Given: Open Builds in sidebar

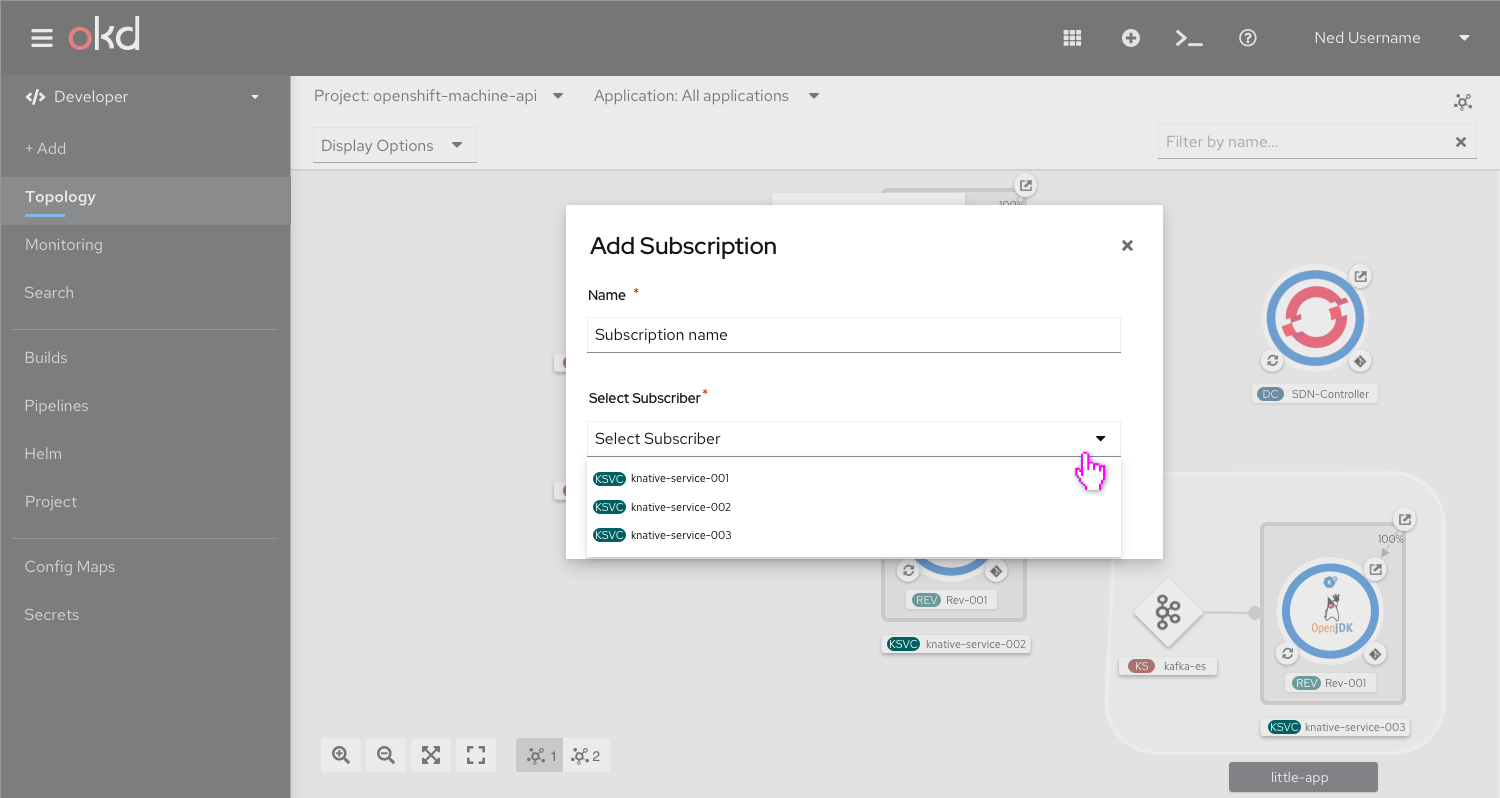Looking at the screenshot, I should pos(46,357).
